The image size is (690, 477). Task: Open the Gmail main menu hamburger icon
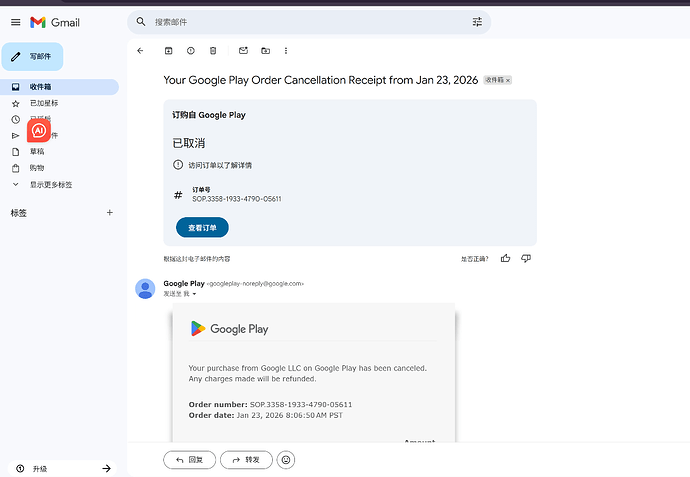[x=15, y=22]
